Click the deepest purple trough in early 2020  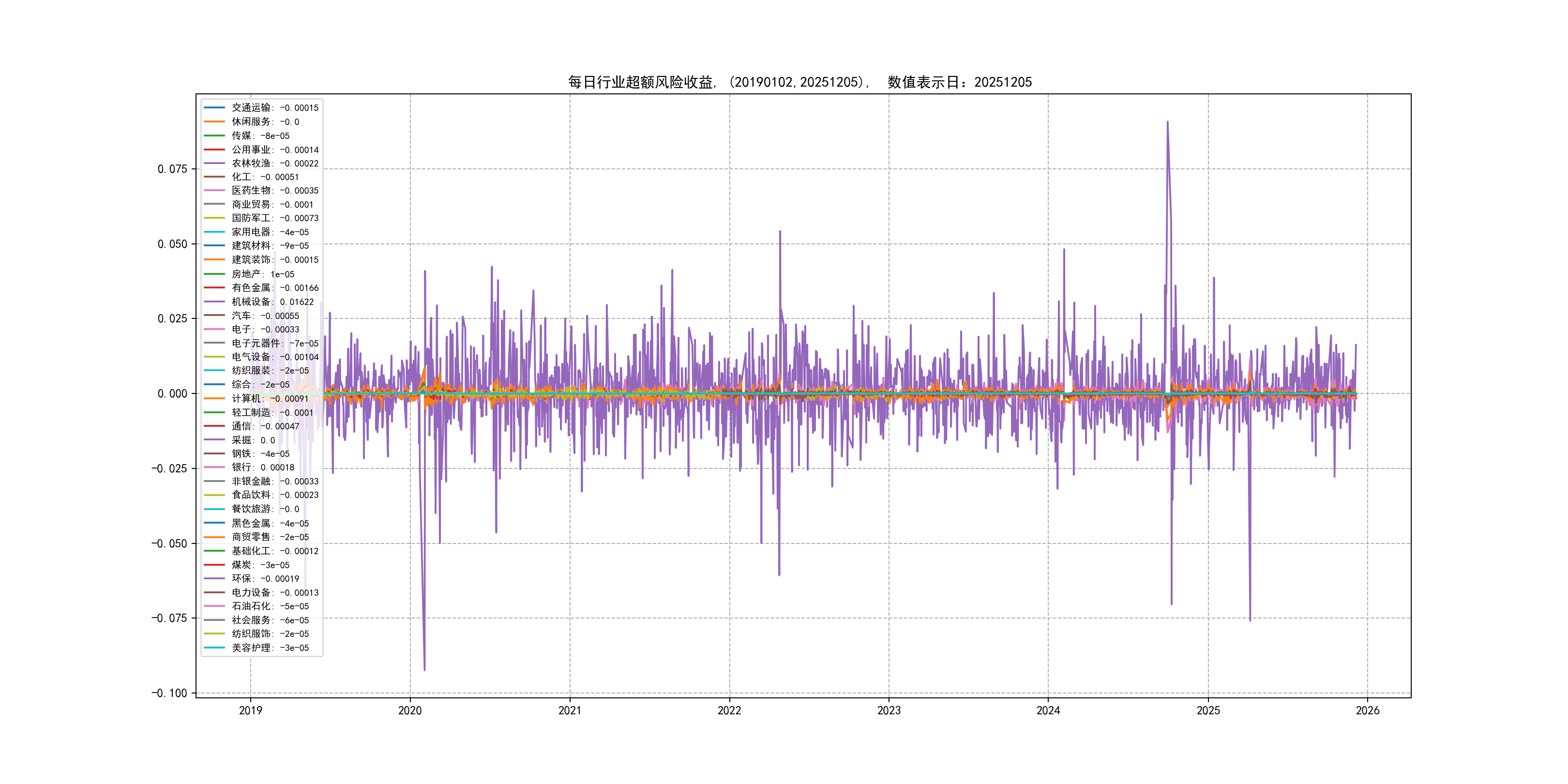pos(424,670)
